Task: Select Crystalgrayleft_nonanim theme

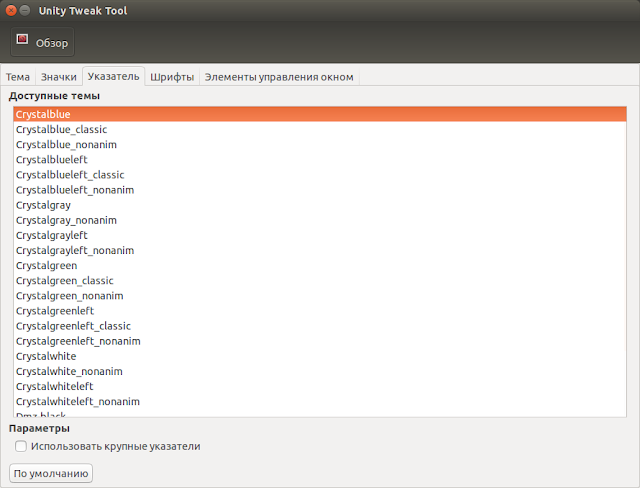Action: (320, 250)
